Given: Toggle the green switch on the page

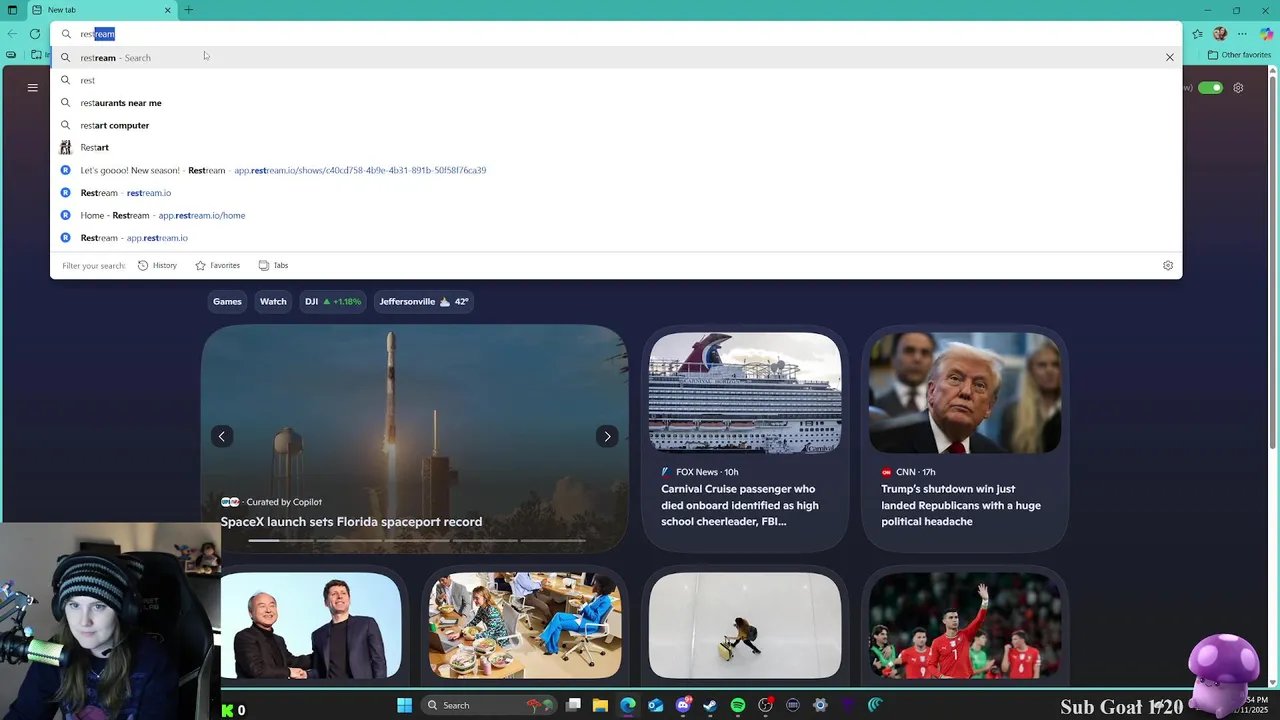Looking at the screenshot, I should coord(1210,88).
